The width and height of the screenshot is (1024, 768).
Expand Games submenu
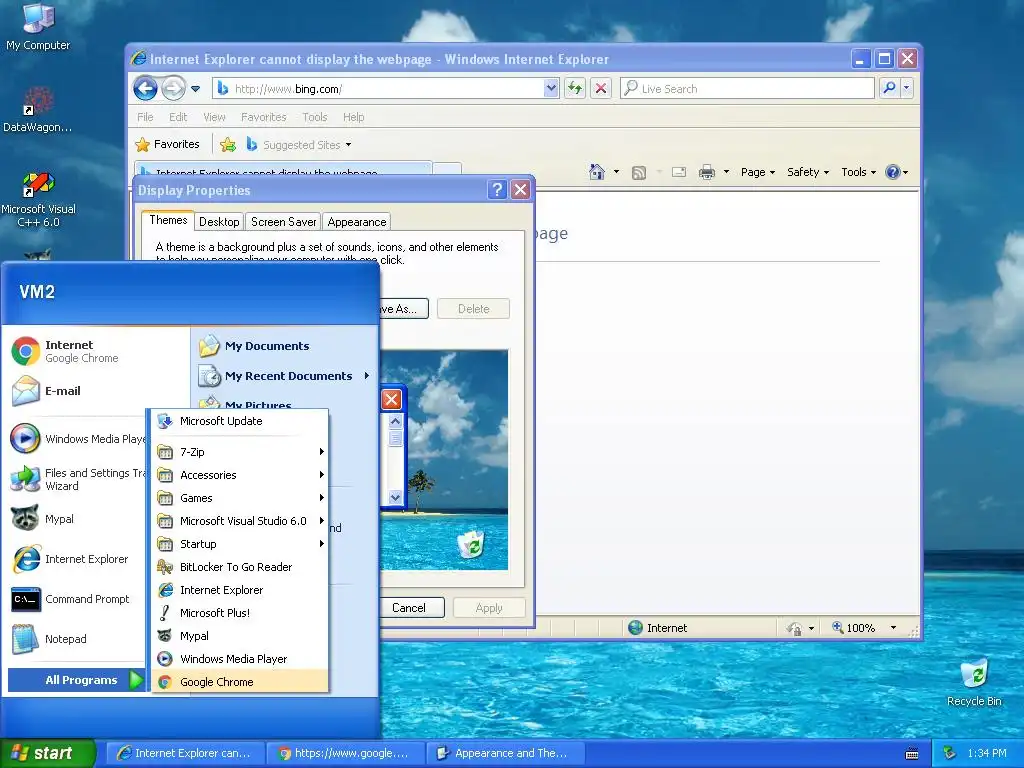coord(240,498)
